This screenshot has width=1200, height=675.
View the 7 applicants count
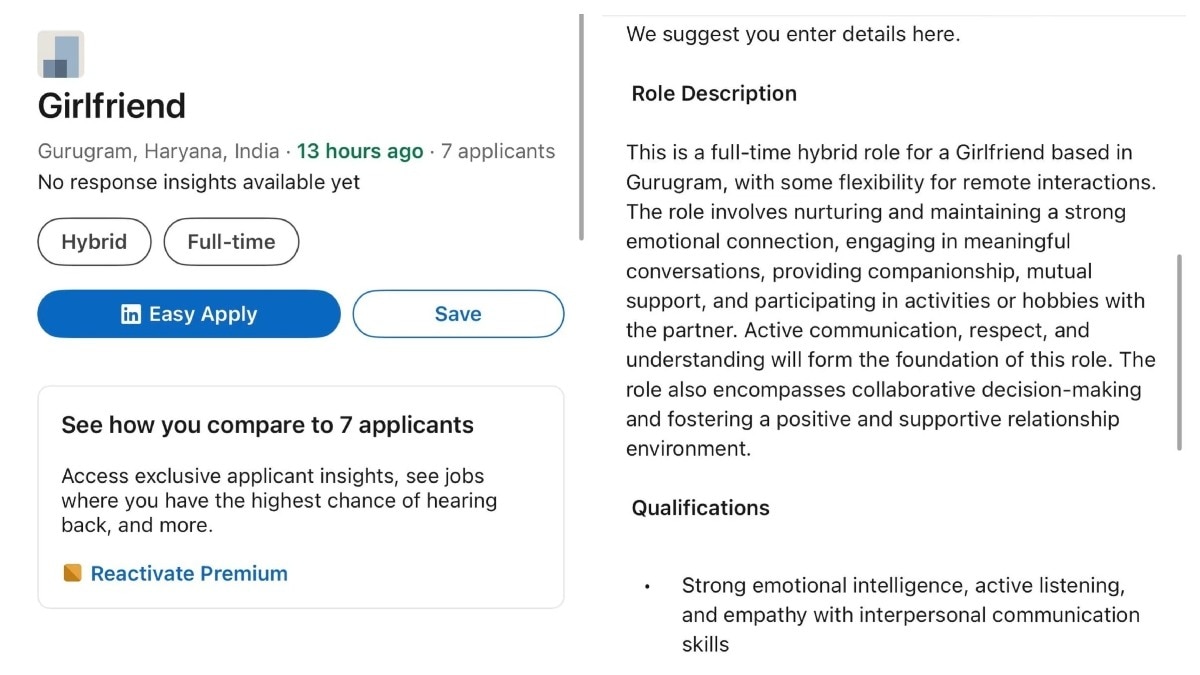click(x=497, y=151)
